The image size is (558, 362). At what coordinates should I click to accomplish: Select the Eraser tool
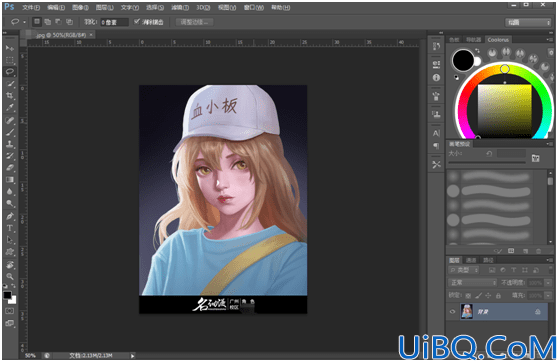coord(10,168)
